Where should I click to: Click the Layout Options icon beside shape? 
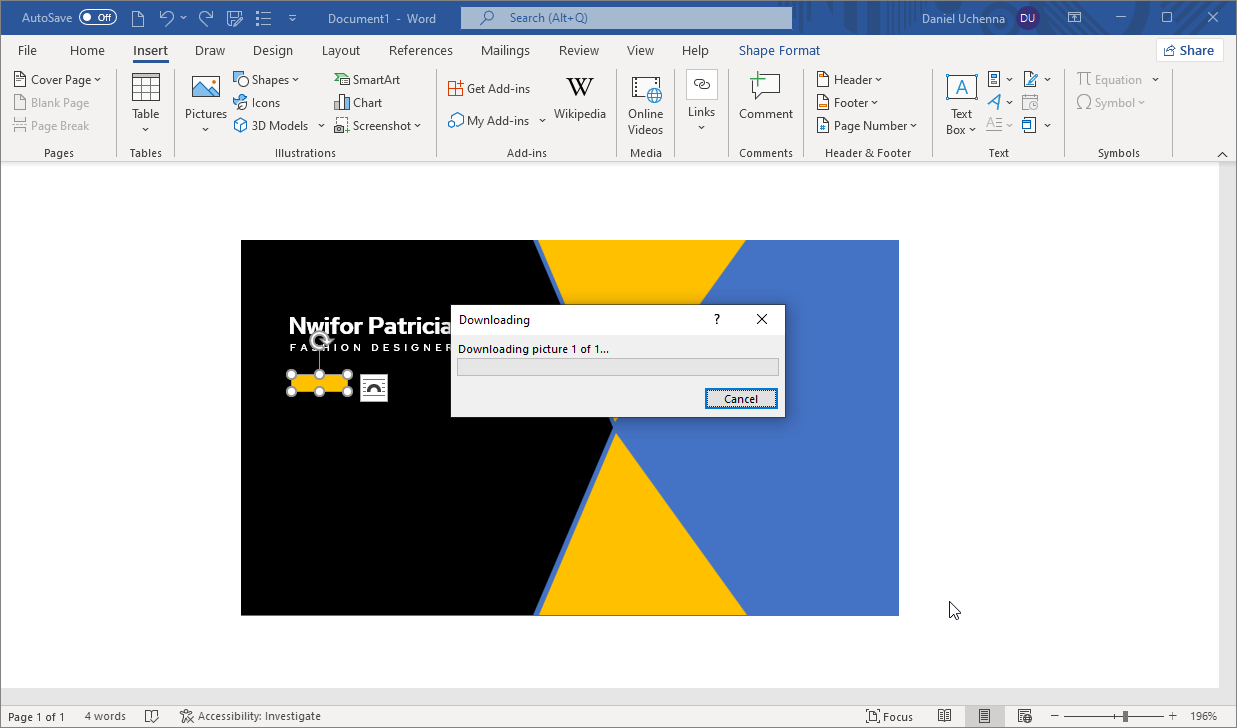(374, 388)
